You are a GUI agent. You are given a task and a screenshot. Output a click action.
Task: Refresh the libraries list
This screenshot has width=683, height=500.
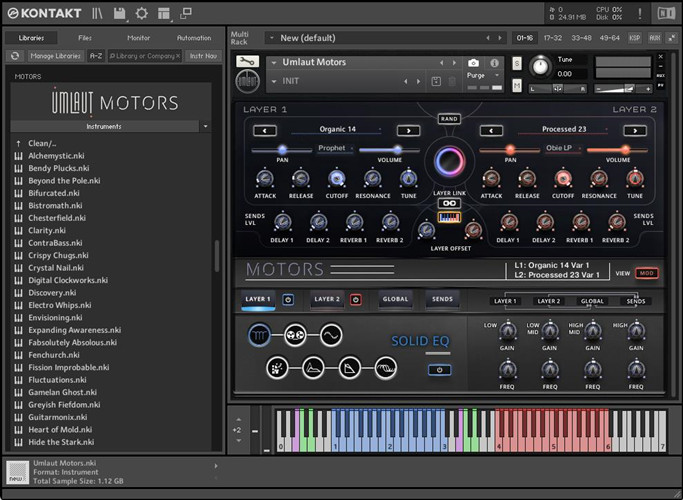pyautogui.click(x=15, y=56)
